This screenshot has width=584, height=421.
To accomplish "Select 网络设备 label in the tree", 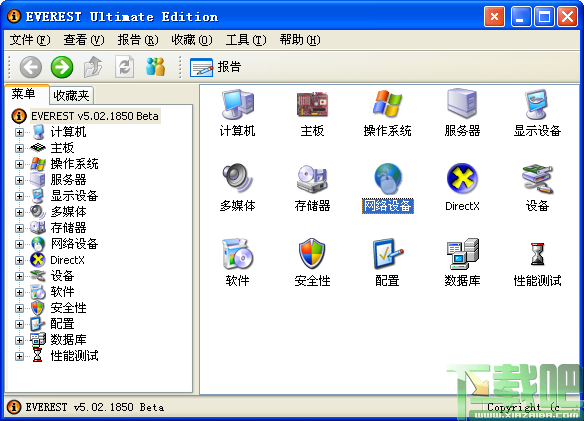I will (x=74, y=244).
